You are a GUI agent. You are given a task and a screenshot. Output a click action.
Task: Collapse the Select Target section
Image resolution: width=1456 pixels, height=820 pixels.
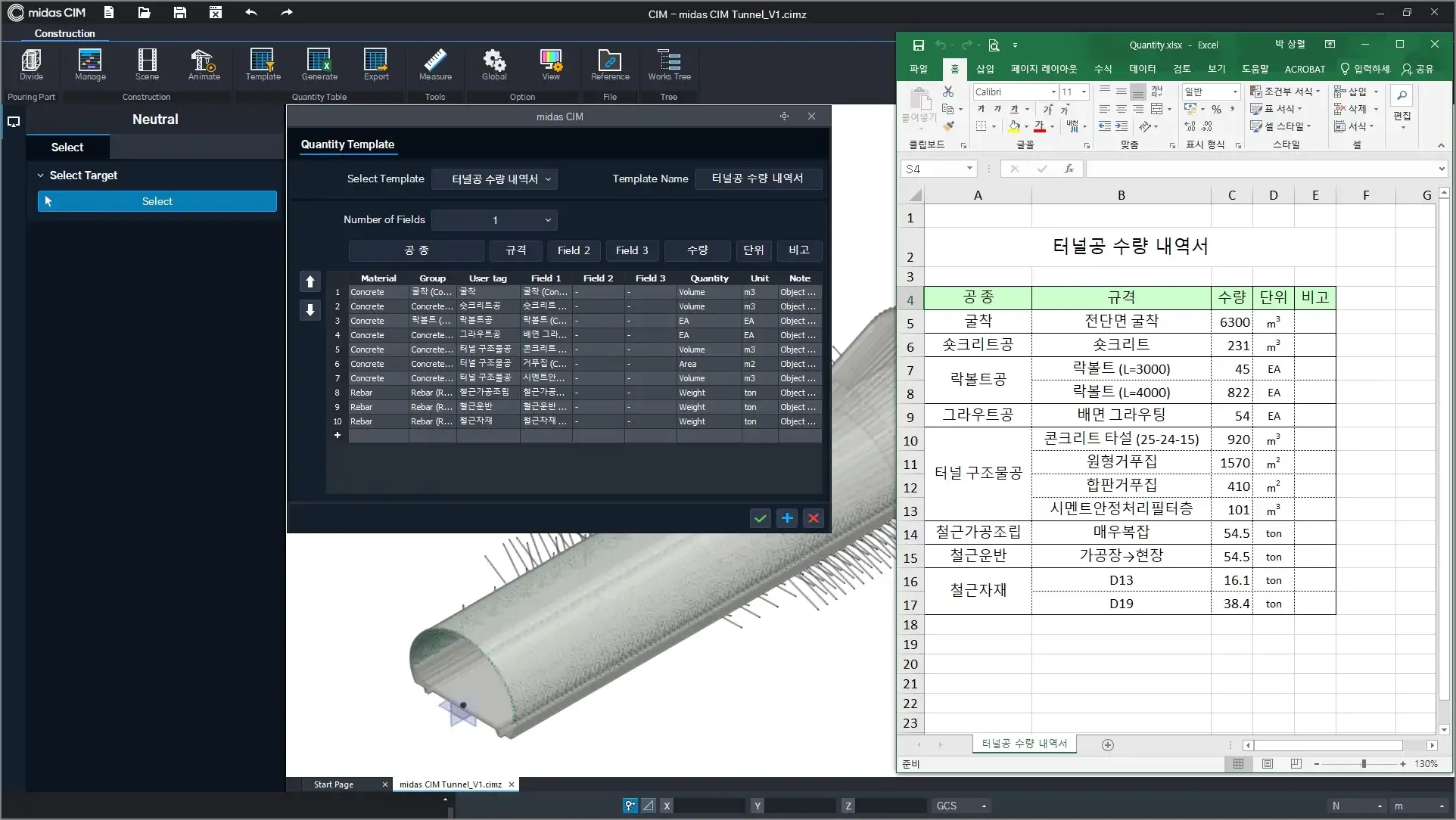[x=41, y=175]
